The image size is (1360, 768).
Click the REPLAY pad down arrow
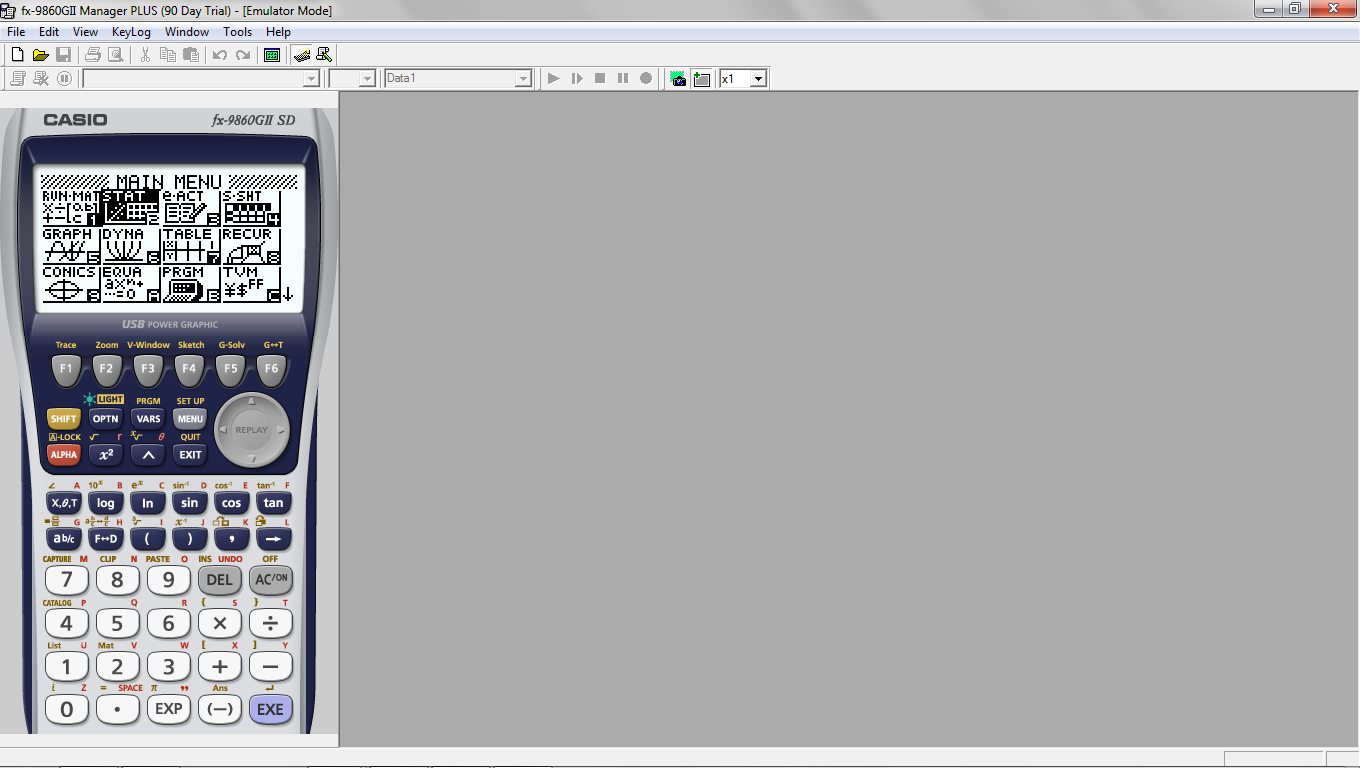(252, 459)
